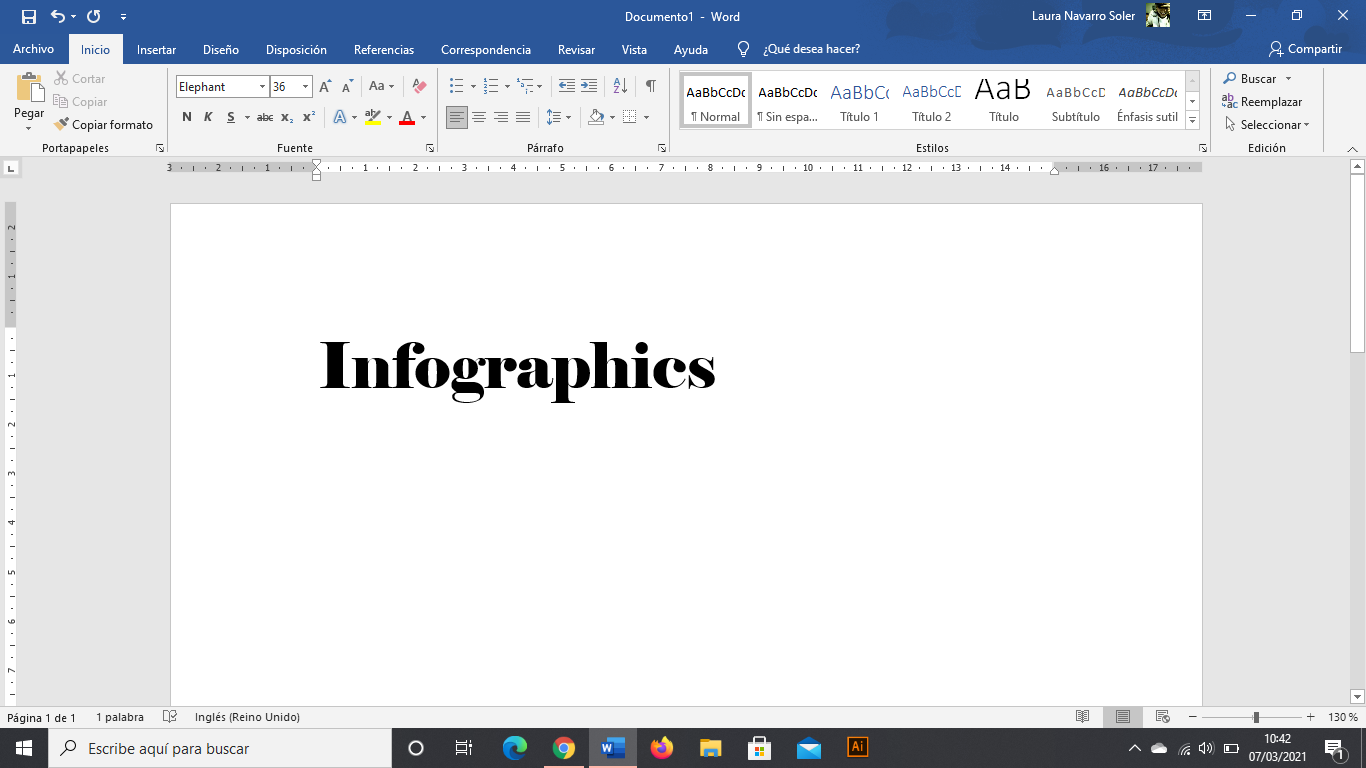1366x768 pixels.
Task: Open Adobe Illustrator from the taskbar
Action: [857, 747]
